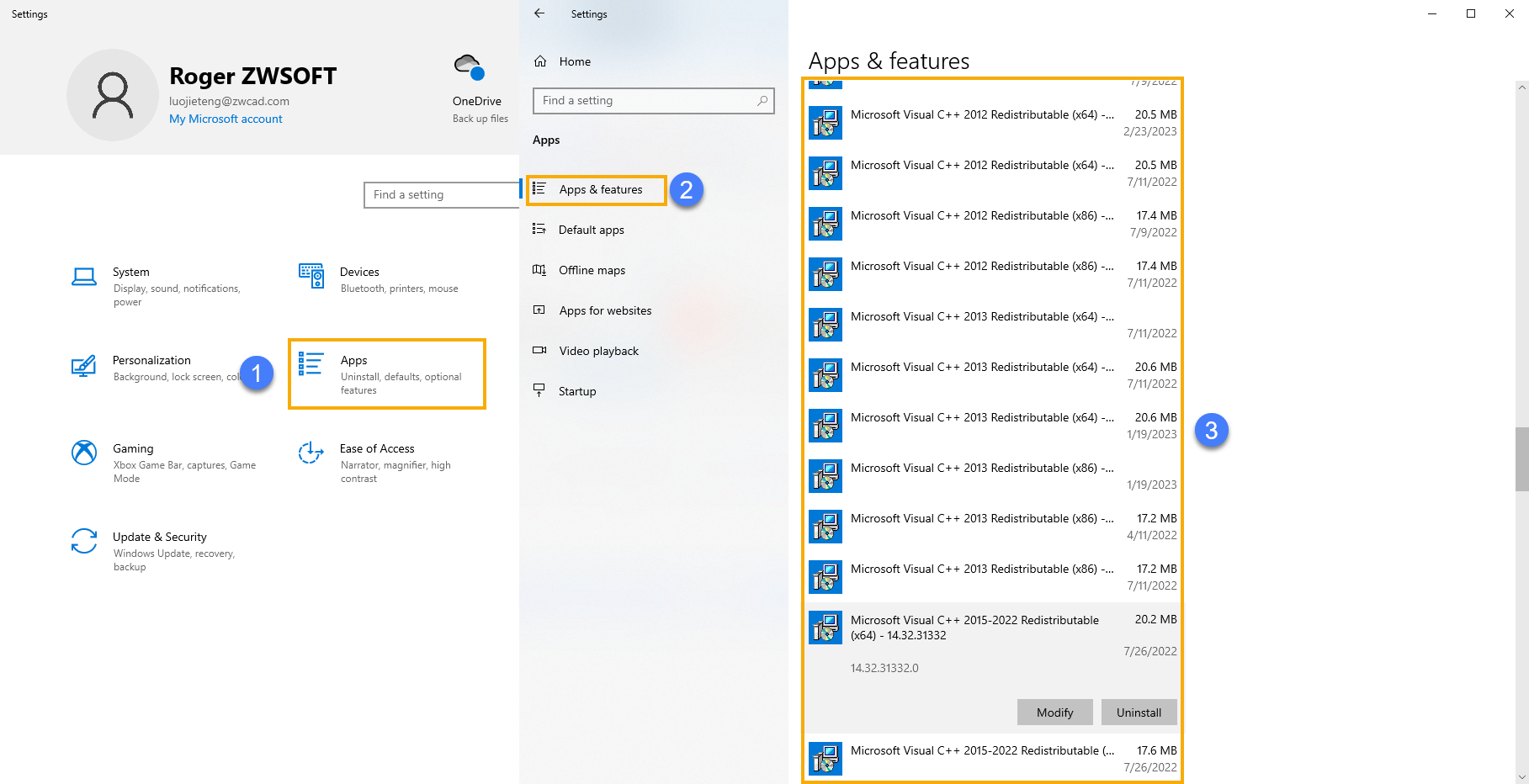Screen dimensions: 1529x784
Task: Go back with the back arrow
Action: click(539, 13)
